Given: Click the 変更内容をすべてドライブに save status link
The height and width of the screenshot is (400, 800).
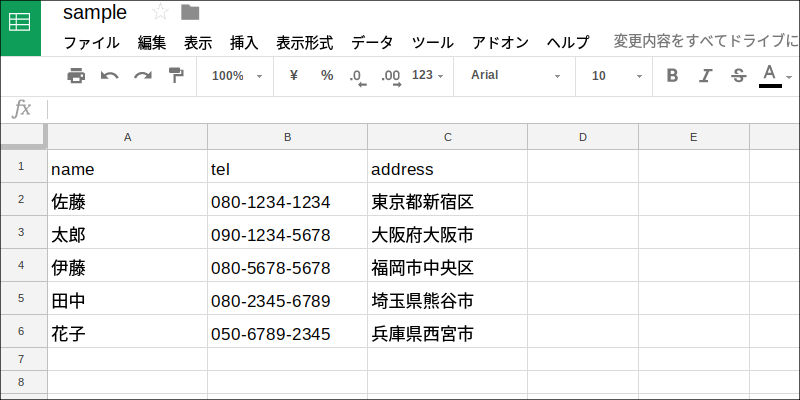Looking at the screenshot, I should tap(706, 41).
